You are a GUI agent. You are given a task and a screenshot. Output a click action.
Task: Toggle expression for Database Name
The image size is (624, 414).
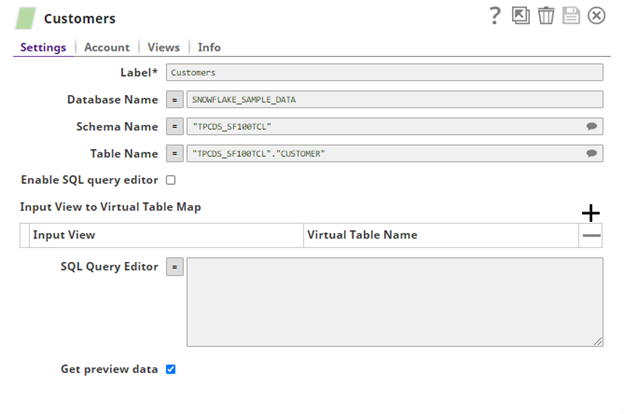[x=175, y=100]
